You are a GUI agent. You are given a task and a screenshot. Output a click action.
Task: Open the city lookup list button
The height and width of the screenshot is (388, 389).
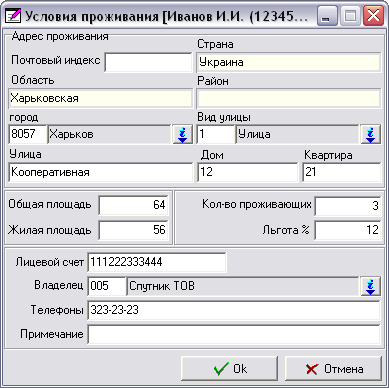pos(183,134)
